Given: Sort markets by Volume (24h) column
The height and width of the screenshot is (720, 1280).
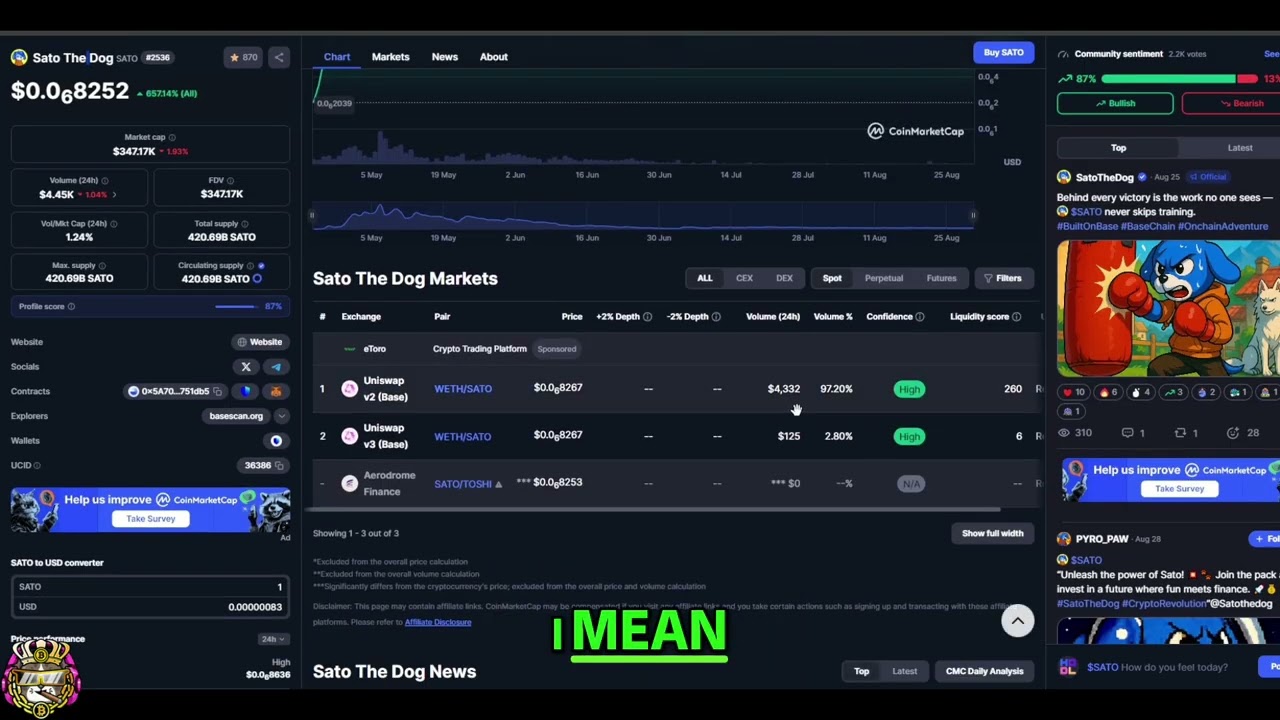Looking at the screenshot, I should click(772, 317).
